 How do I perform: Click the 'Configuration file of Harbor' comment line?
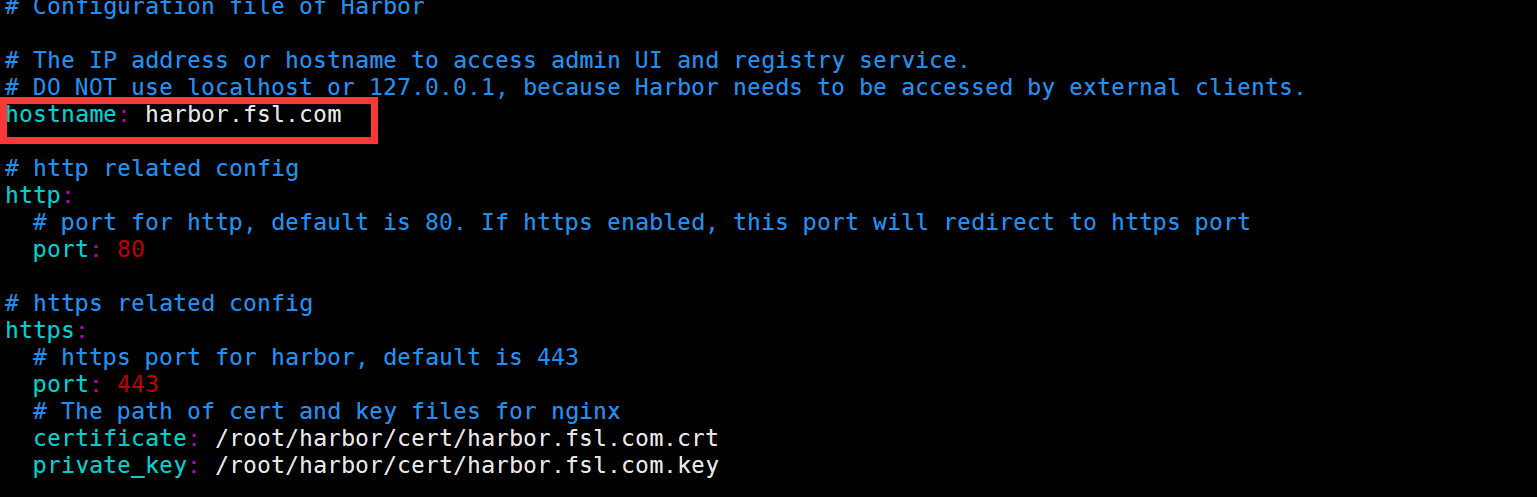215,8
